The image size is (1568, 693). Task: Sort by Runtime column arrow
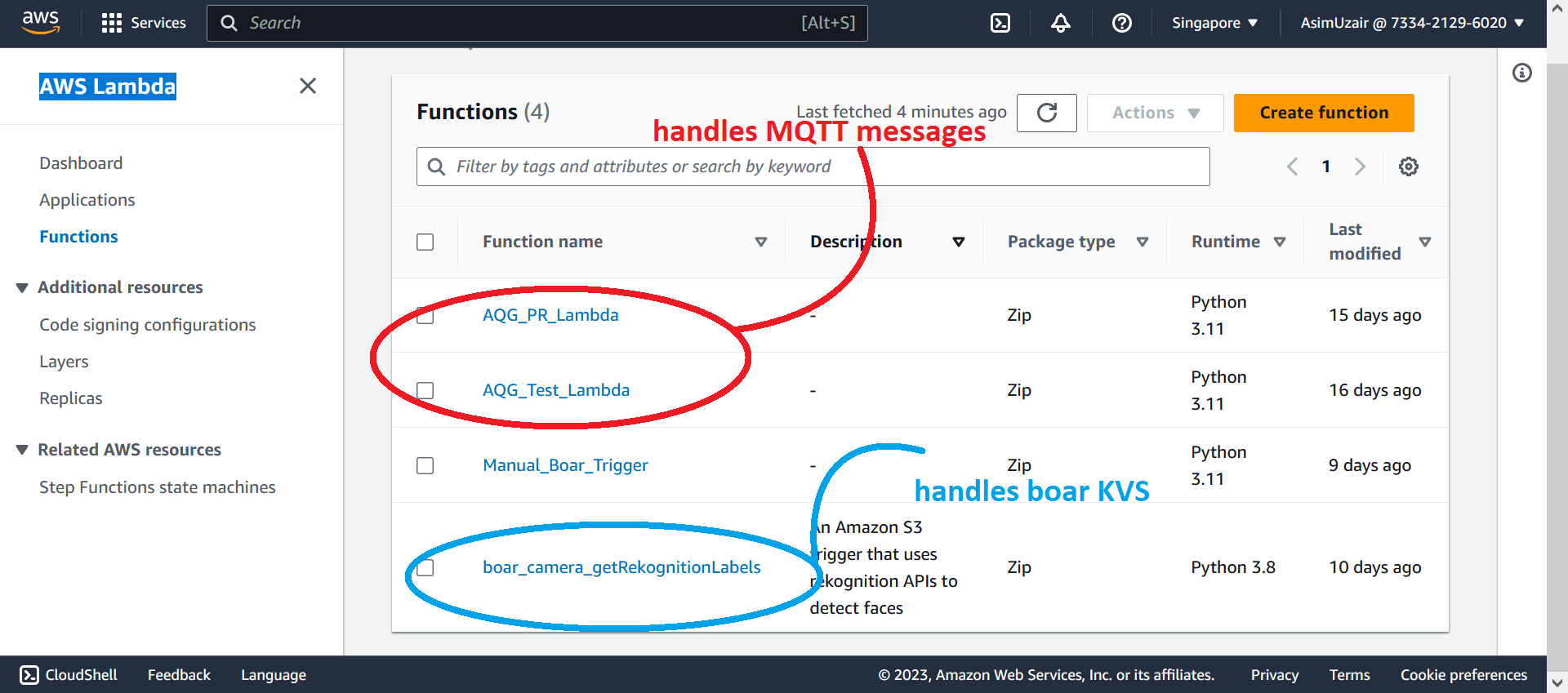pos(1280,242)
